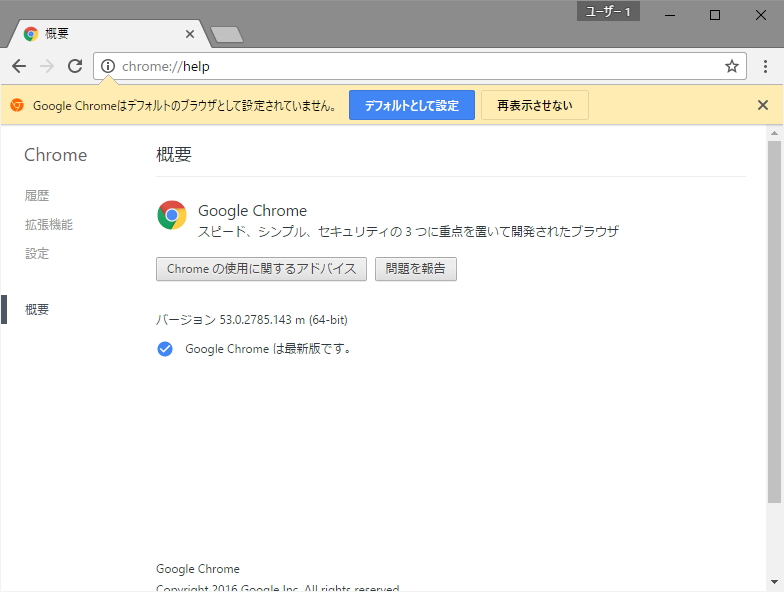This screenshot has width=784, height=592.
Task: Open 設定 in the sidebar
Action: [x=37, y=254]
